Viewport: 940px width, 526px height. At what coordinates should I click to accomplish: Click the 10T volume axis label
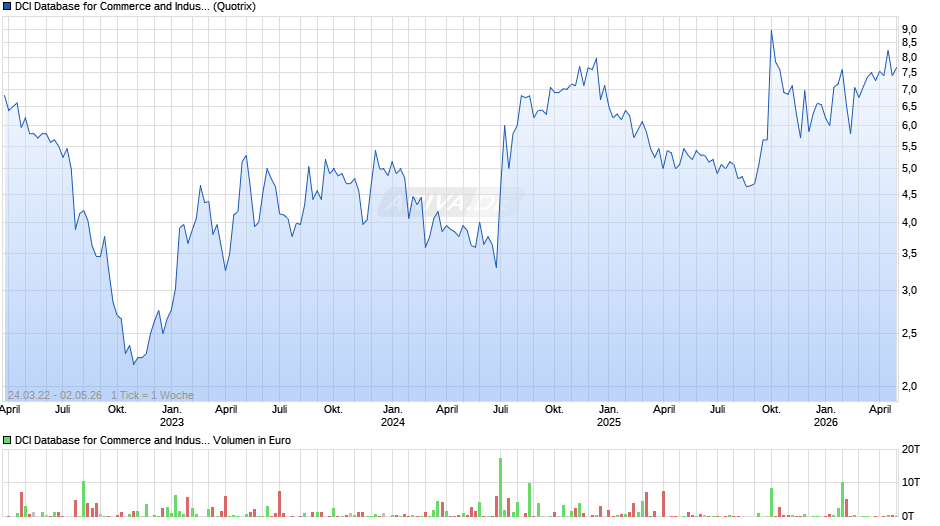tap(911, 482)
